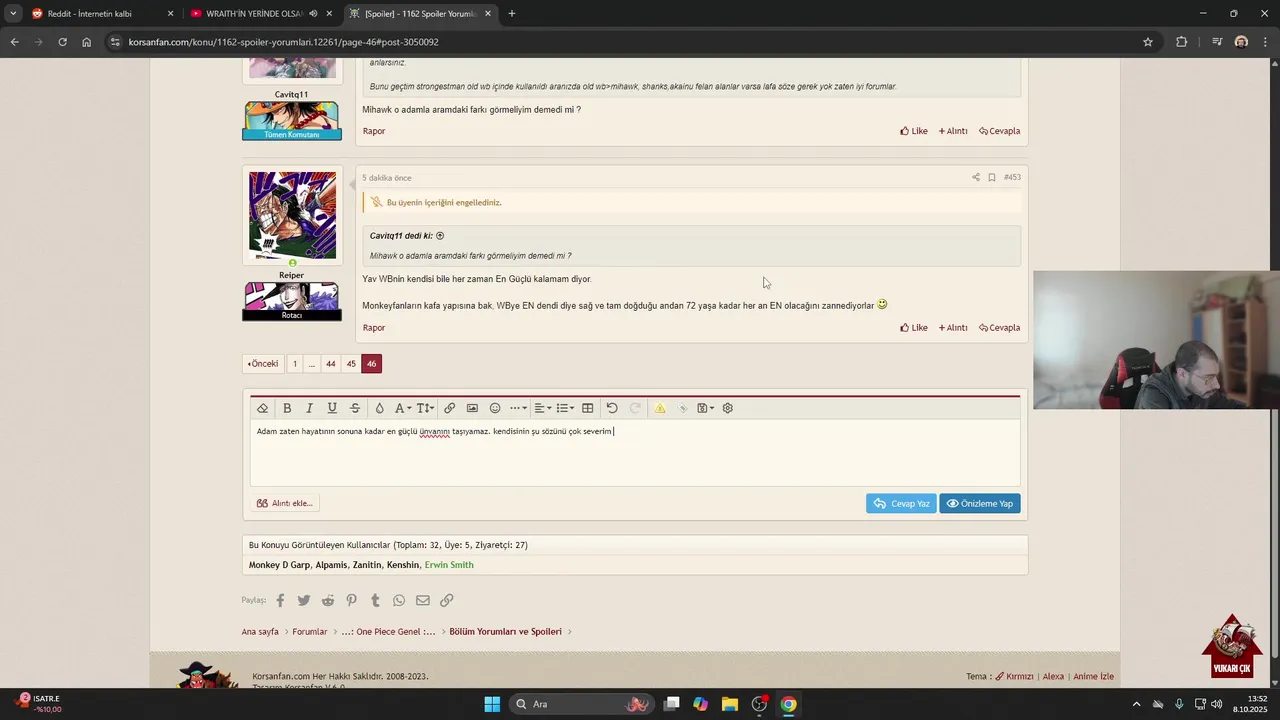Share thread by email icon

(423, 600)
